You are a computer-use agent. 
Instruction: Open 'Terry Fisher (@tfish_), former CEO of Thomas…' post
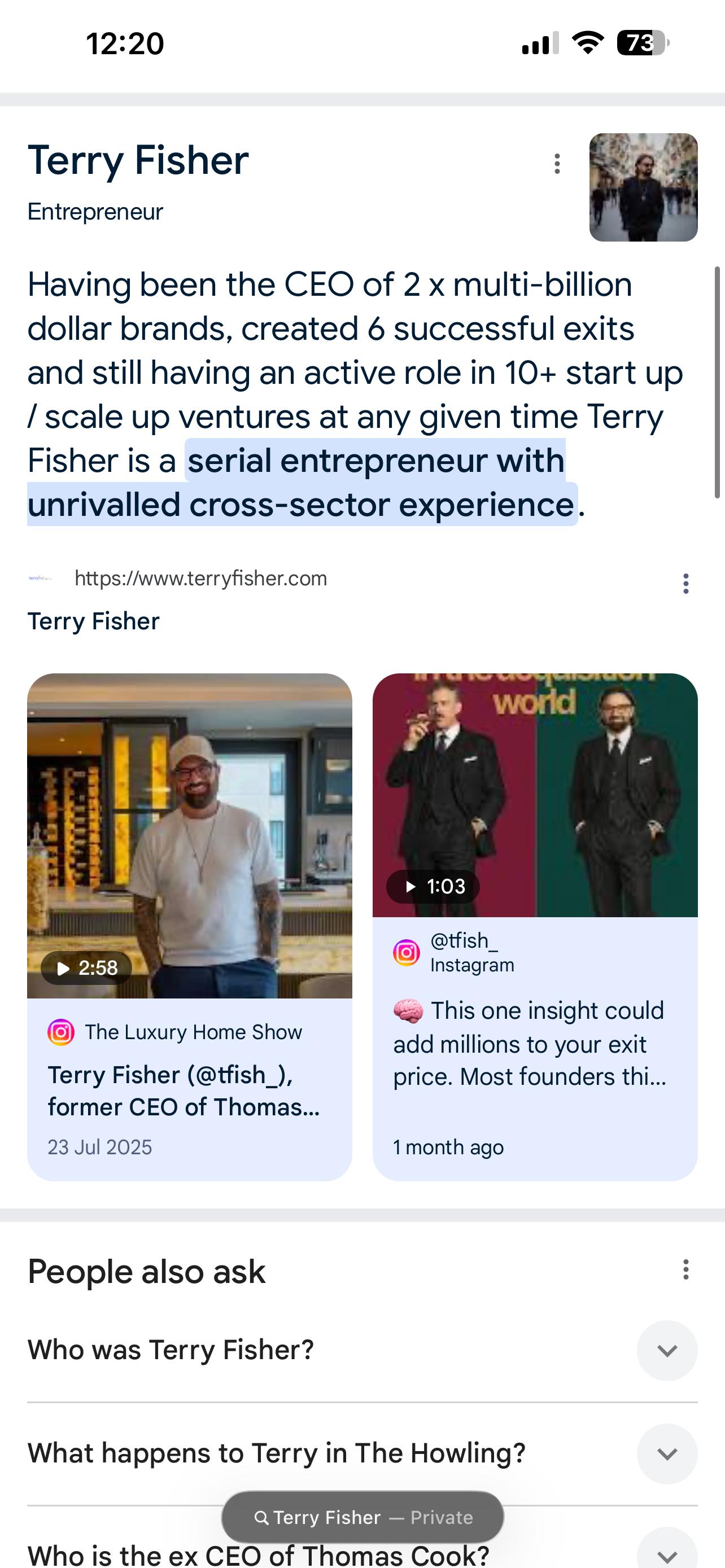184,1091
